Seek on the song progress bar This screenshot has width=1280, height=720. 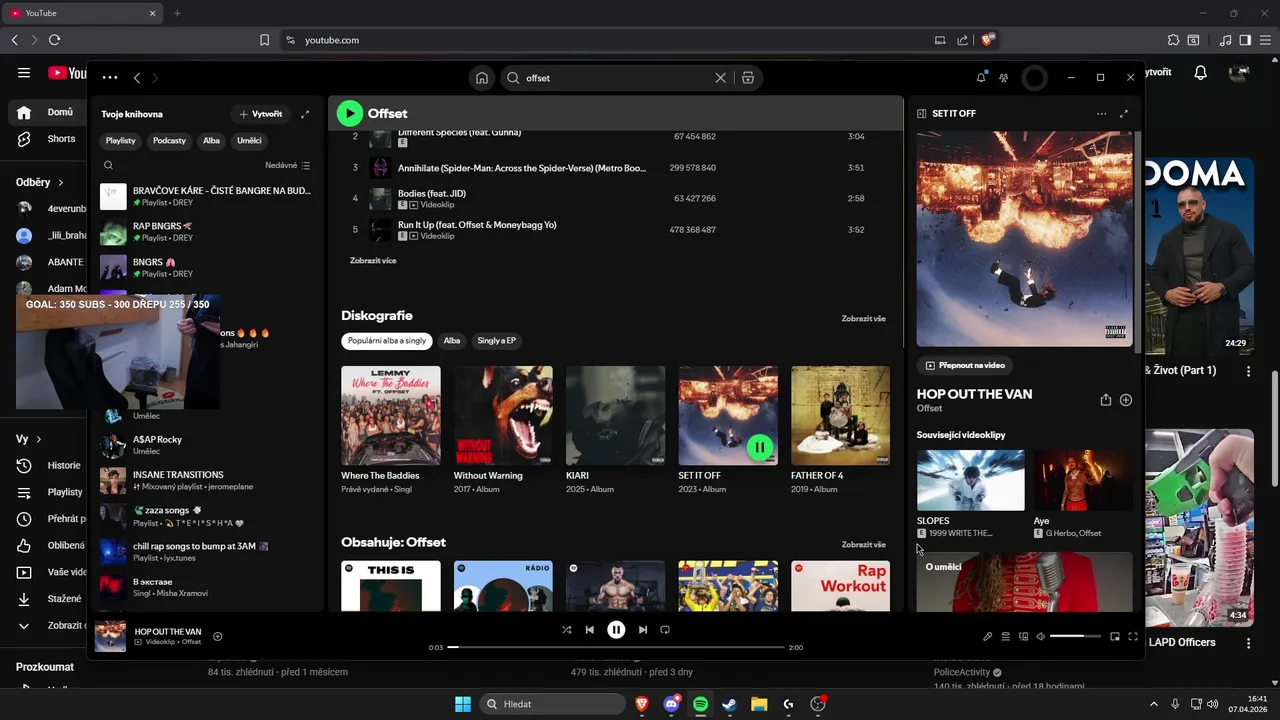pos(616,647)
